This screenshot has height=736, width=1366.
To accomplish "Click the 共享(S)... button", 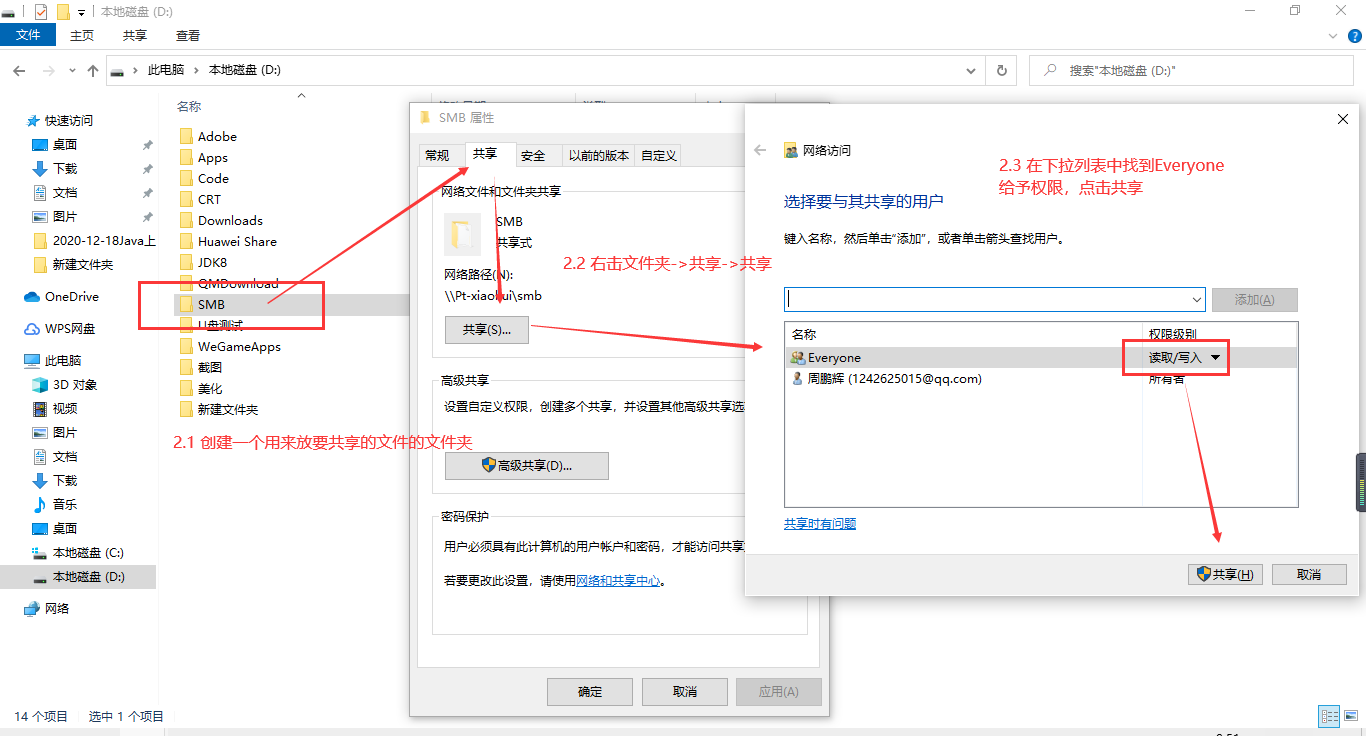I will coord(487,329).
